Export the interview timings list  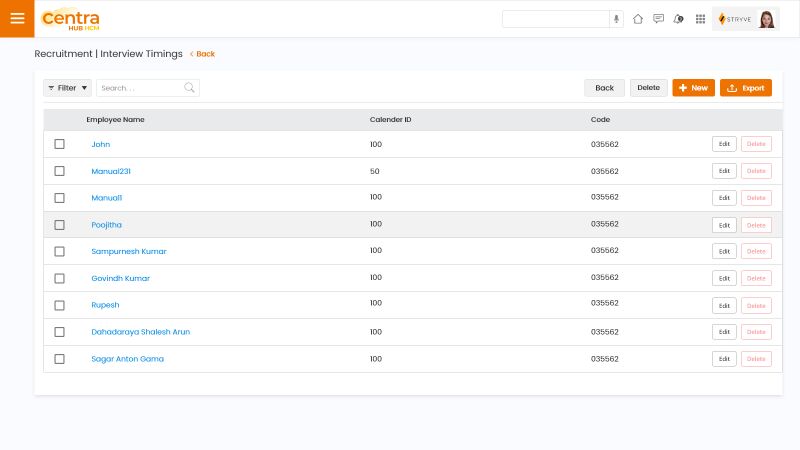746,88
